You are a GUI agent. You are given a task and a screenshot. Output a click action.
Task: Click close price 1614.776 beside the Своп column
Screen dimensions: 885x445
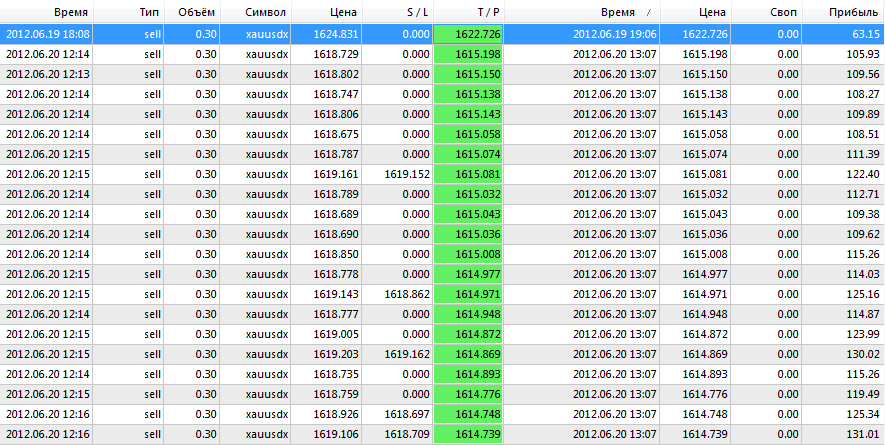[696, 394]
